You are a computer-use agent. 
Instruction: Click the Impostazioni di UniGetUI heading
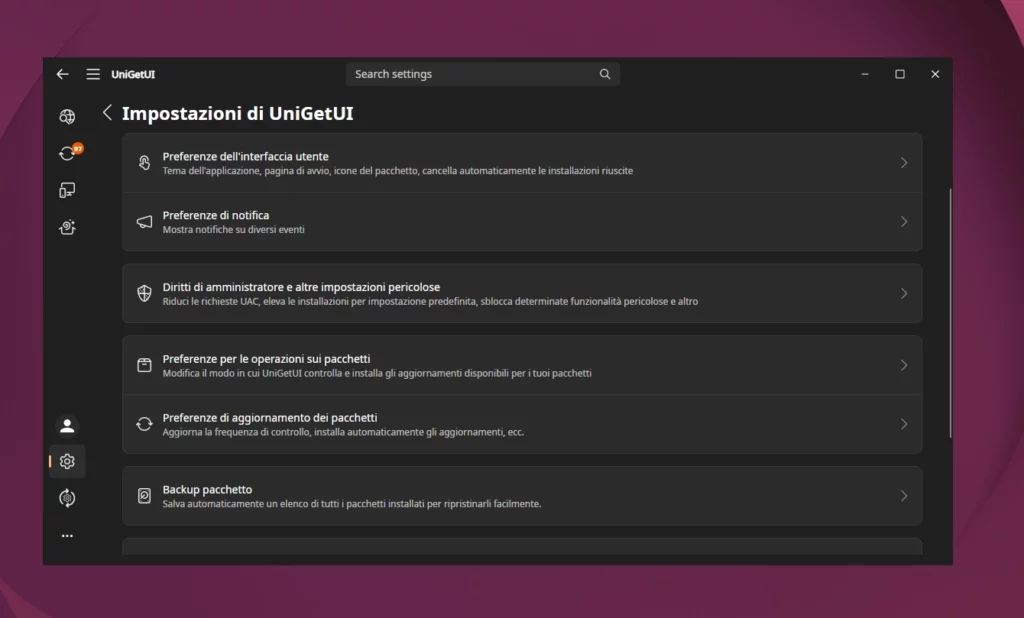point(238,114)
